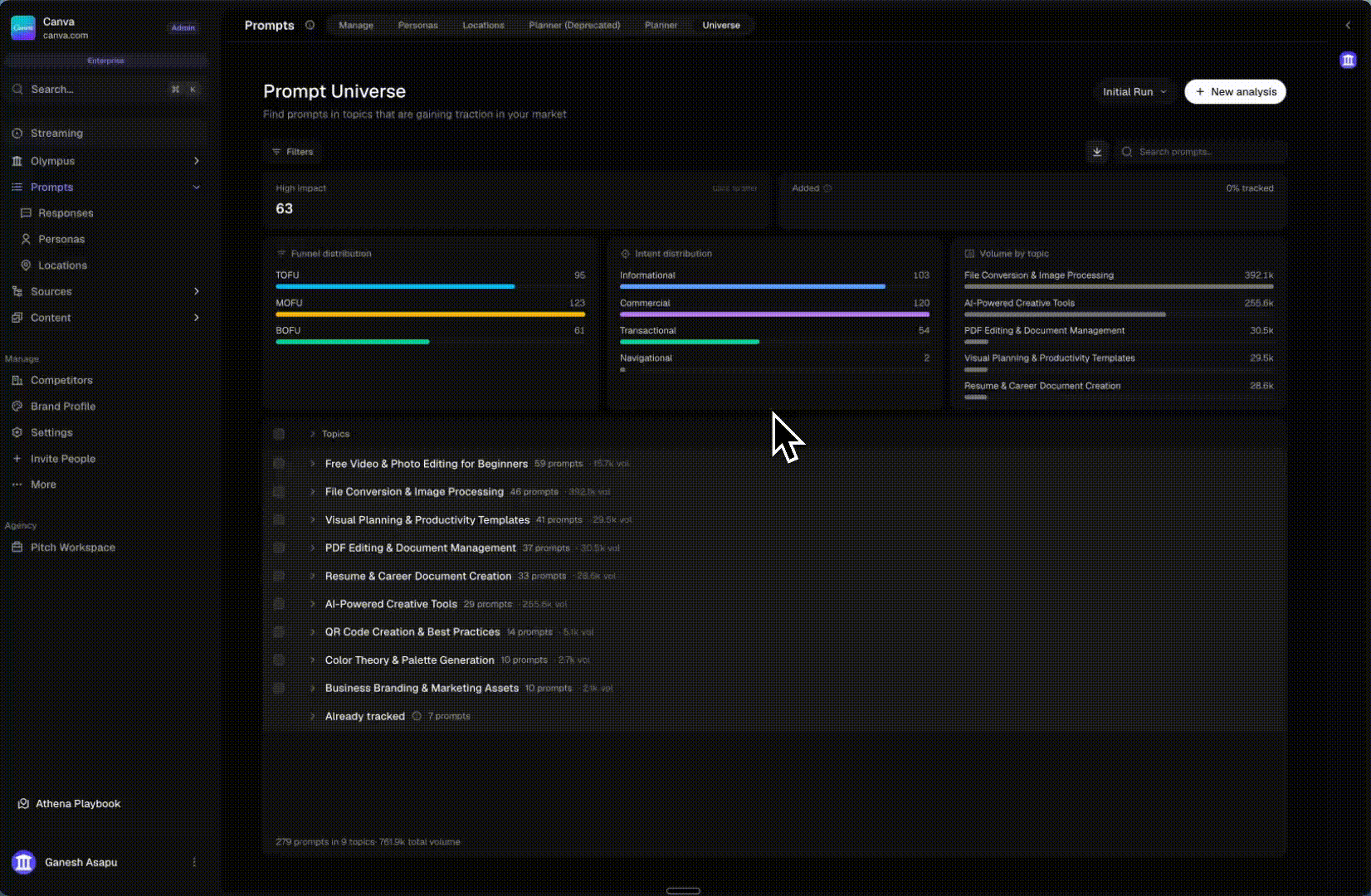This screenshot has height=896, width=1371.
Task: Check the Free Video & Photo Editing checkbox
Action: point(279,464)
